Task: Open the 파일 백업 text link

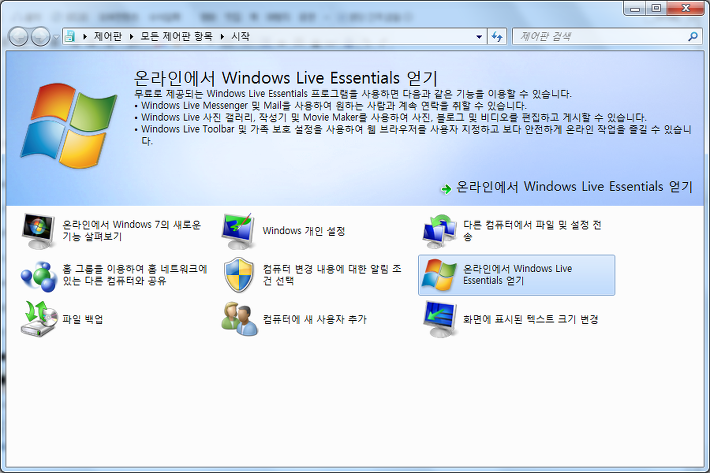Action: (x=82, y=319)
